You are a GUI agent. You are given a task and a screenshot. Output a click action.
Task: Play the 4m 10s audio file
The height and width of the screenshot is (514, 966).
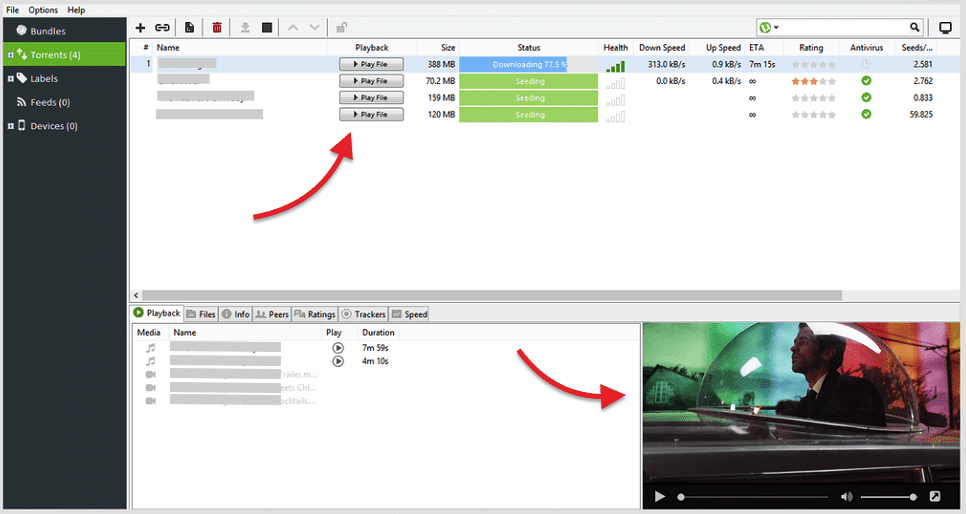coord(338,361)
